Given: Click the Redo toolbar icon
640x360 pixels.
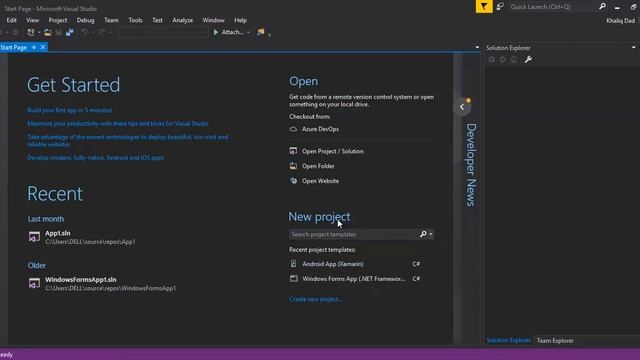Looking at the screenshot, I should click(x=102, y=32).
